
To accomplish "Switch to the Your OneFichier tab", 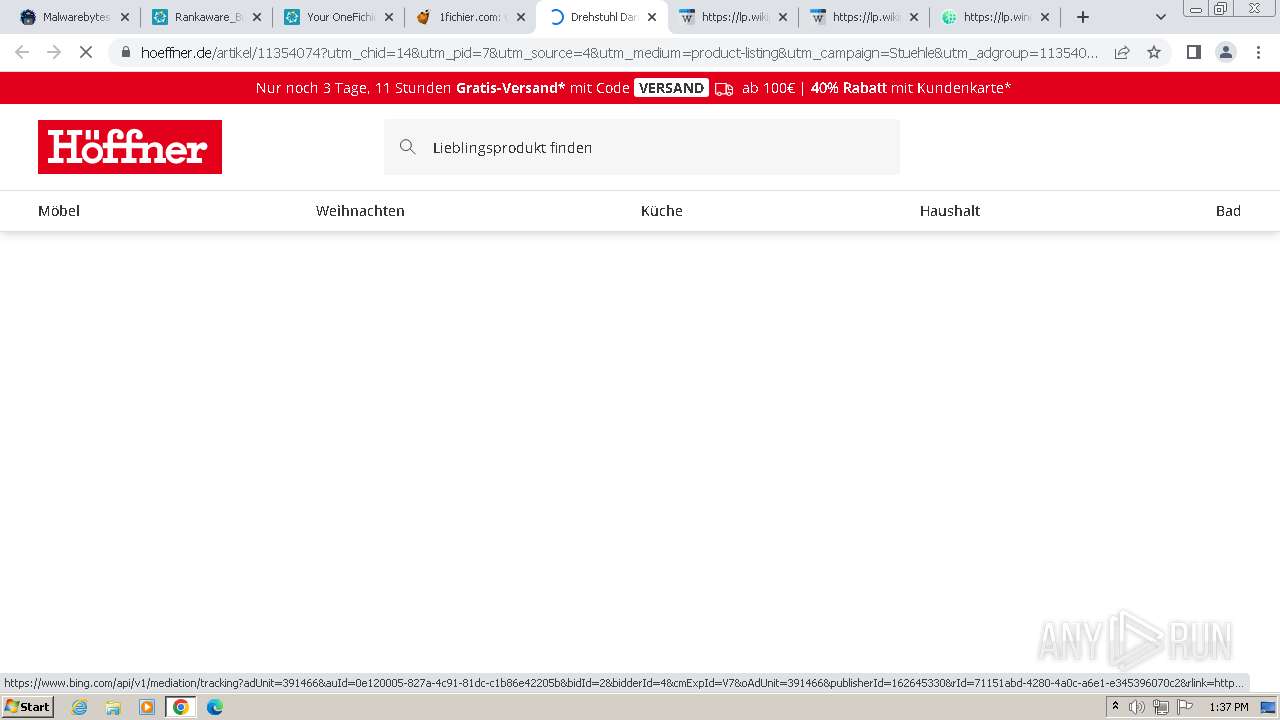I will tap(337, 17).
